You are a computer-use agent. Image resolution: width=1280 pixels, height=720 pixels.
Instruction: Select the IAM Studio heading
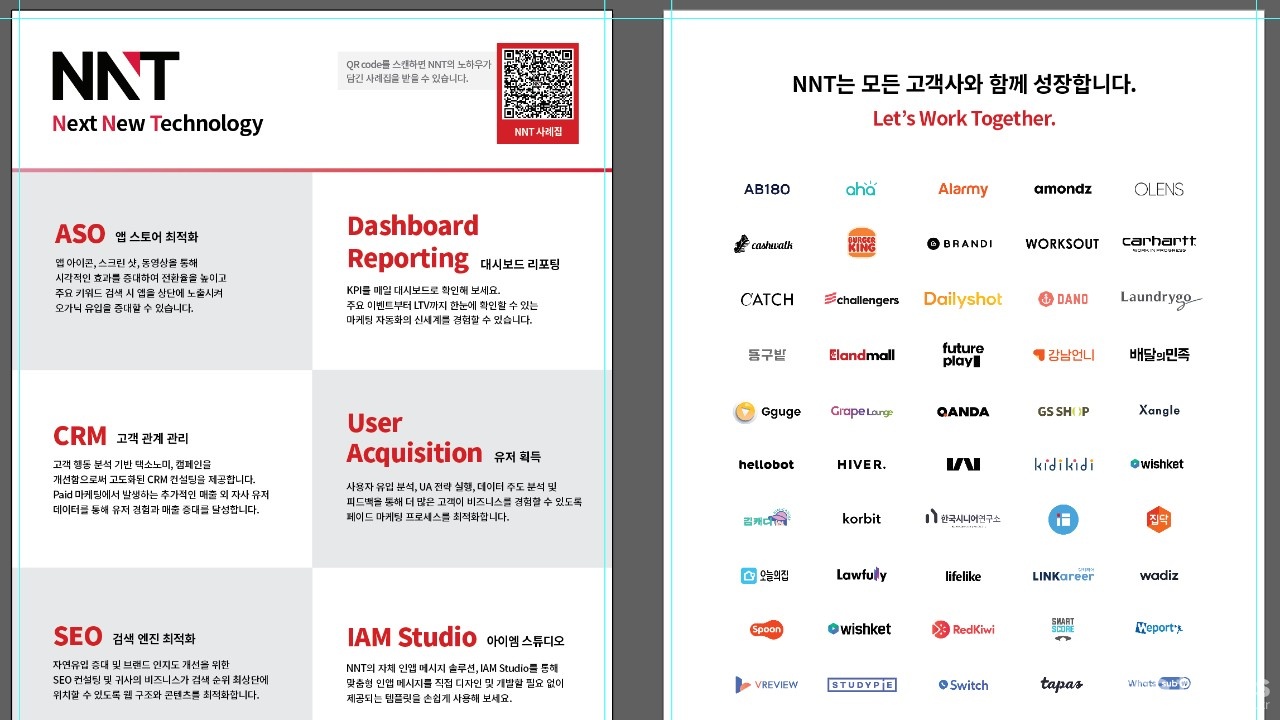(x=411, y=637)
